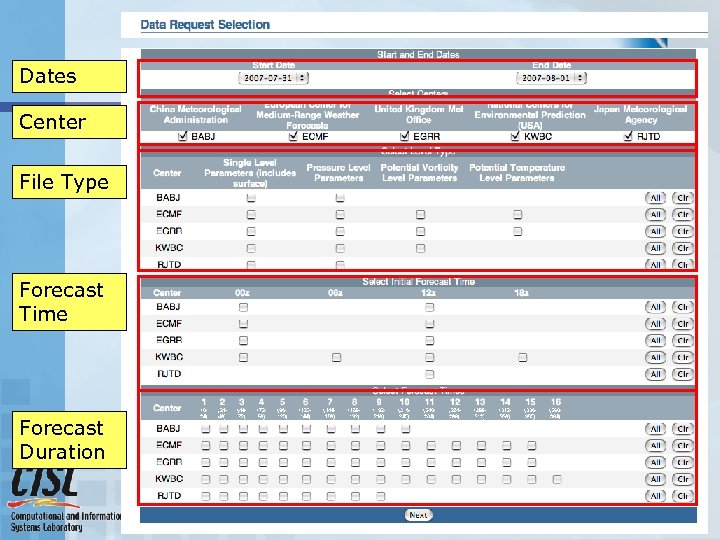This screenshot has width=720, height=540.
Task: Click Clr for KWBC forecast durations
Action: pyautogui.click(x=682, y=479)
